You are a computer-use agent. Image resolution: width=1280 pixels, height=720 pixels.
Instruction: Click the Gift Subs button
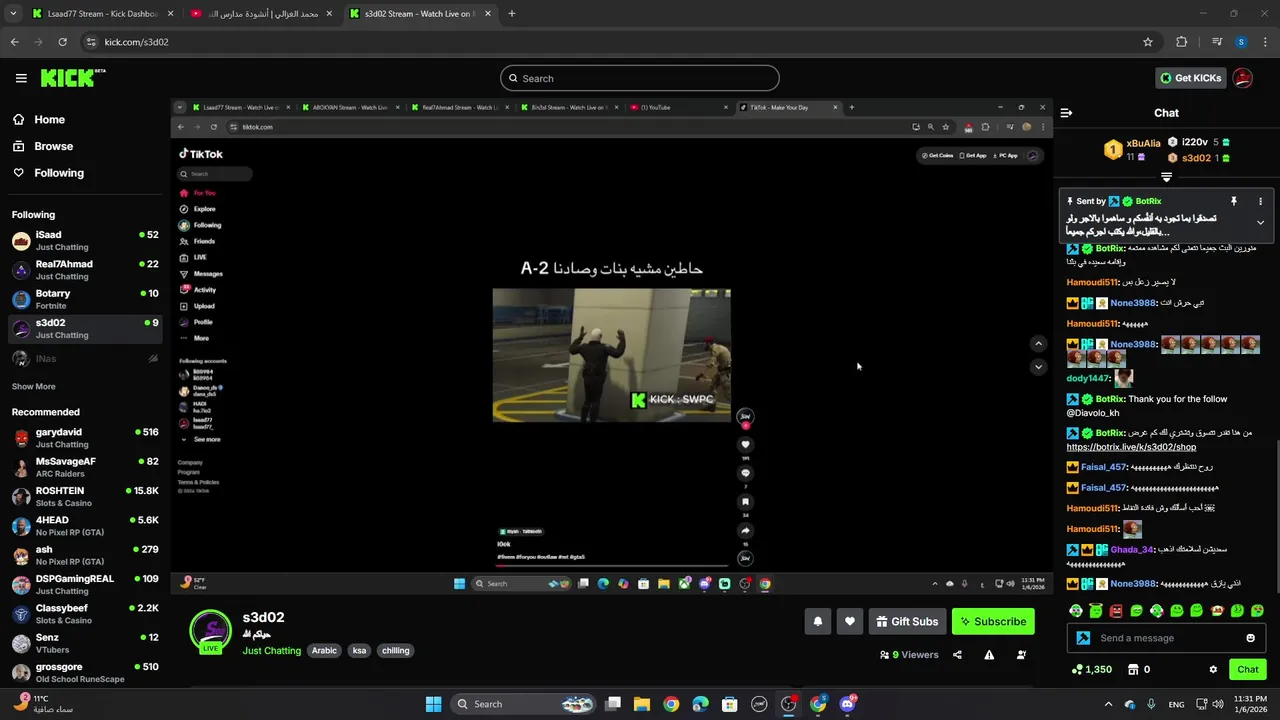coord(907,622)
